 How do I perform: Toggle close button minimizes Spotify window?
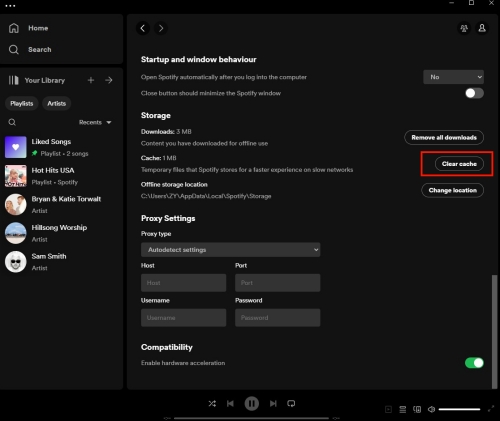[x=474, y=93]
